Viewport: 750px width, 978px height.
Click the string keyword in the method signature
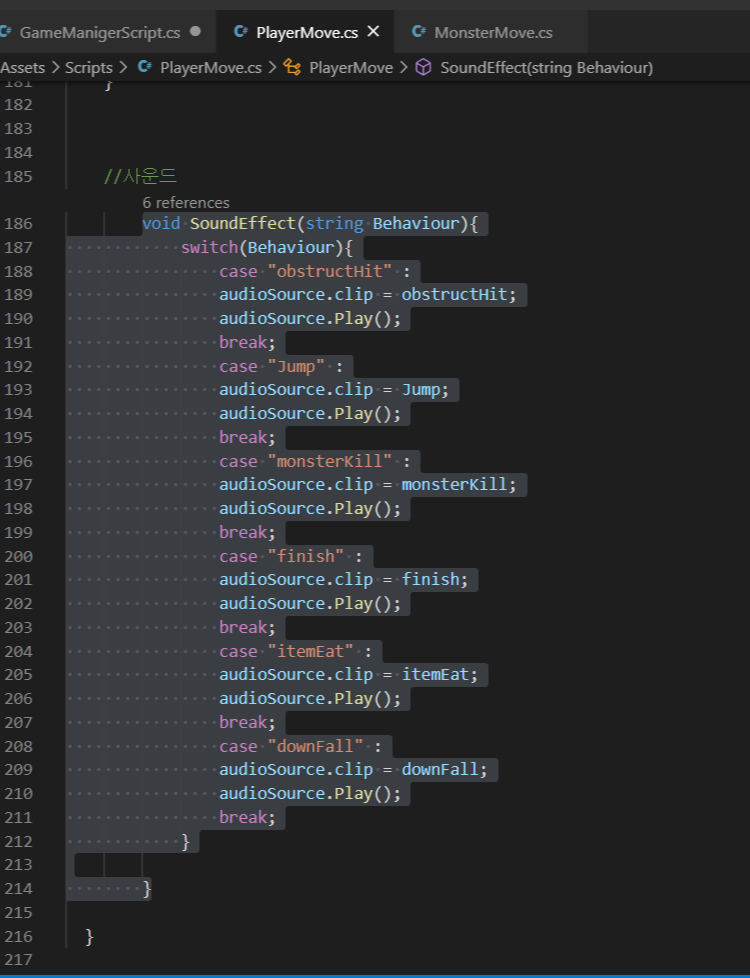tap(334, 223)
